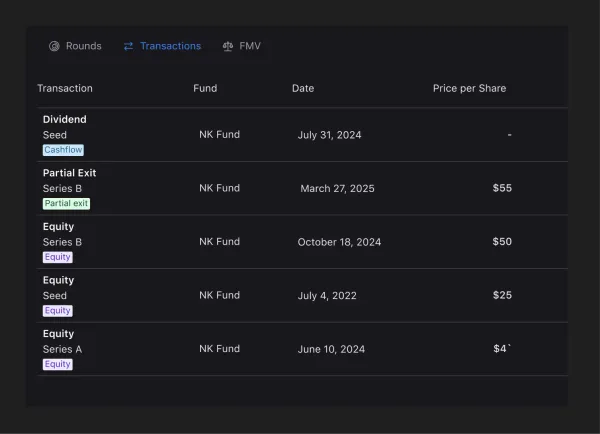
Task: Click the green Partial exit badge
Action: tap(66, 203)
